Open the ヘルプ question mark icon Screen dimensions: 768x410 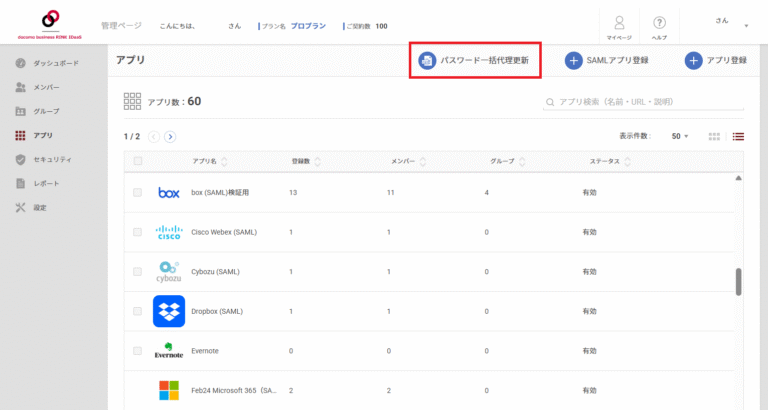point(660,24)
